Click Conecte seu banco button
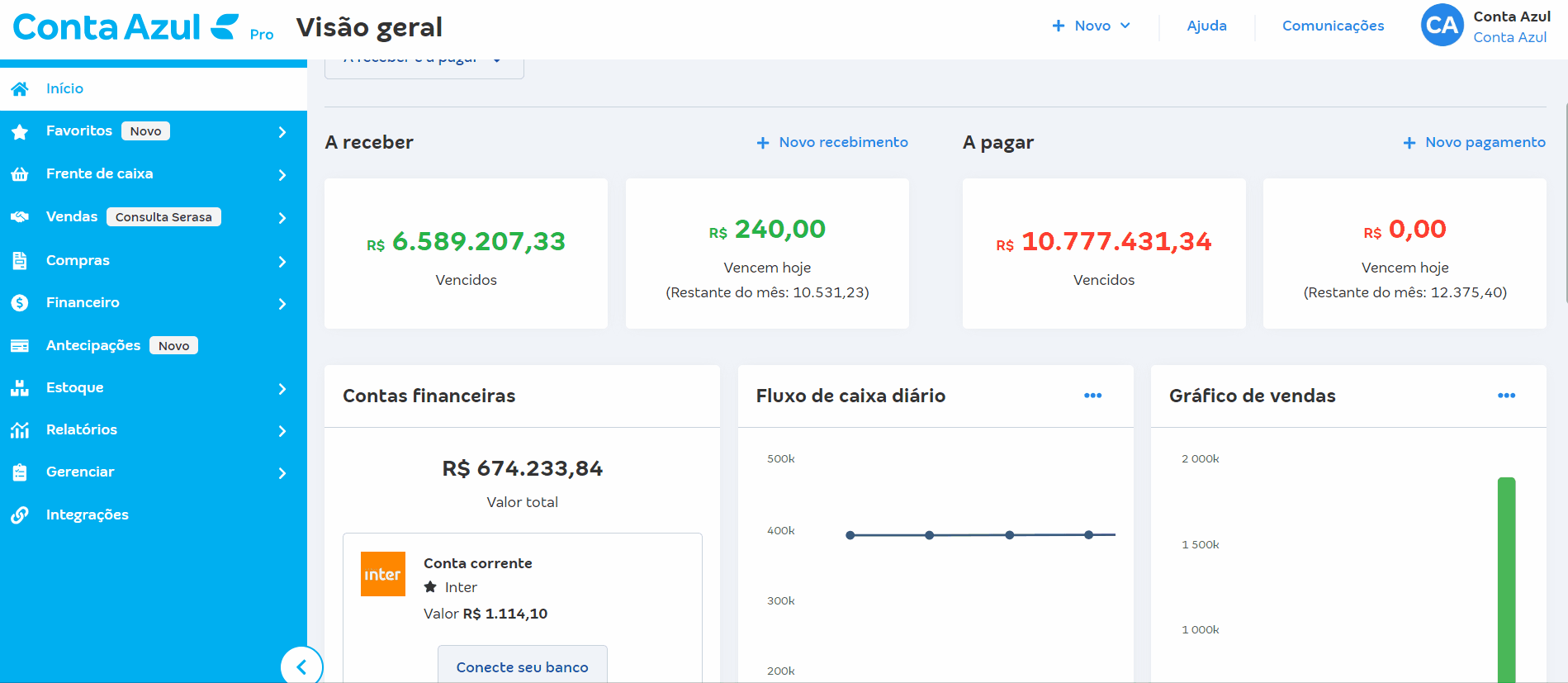Image resolution: width=1568 pixels, height=683 pixels. (522, 664)
